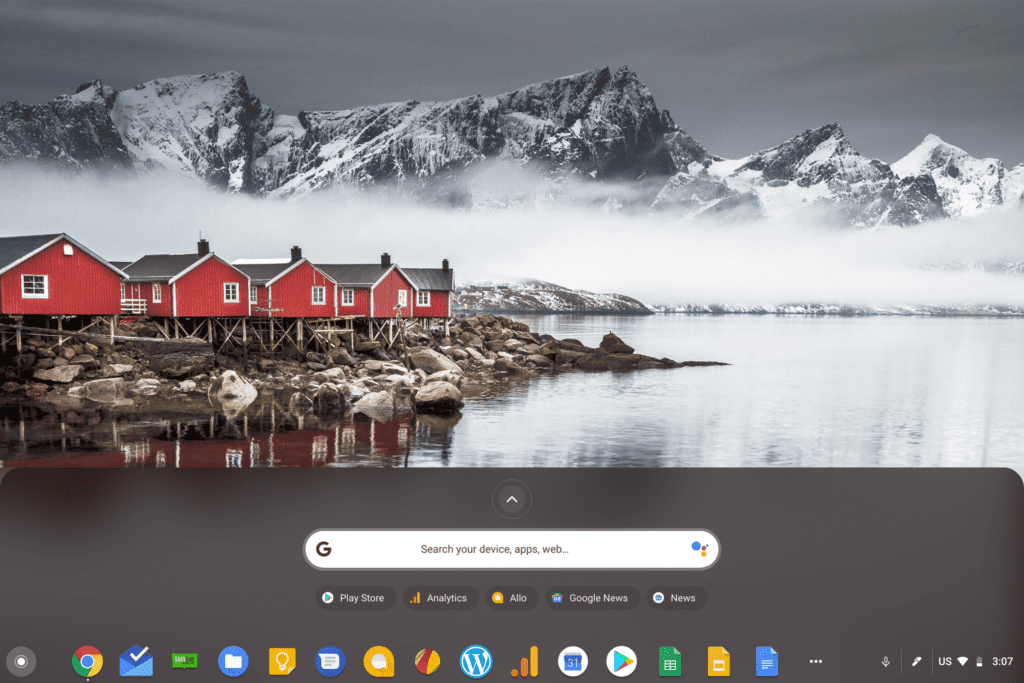Launch the WordPress app
The width and height of the screenshot is (1024, 683).
tap(476, 661)
